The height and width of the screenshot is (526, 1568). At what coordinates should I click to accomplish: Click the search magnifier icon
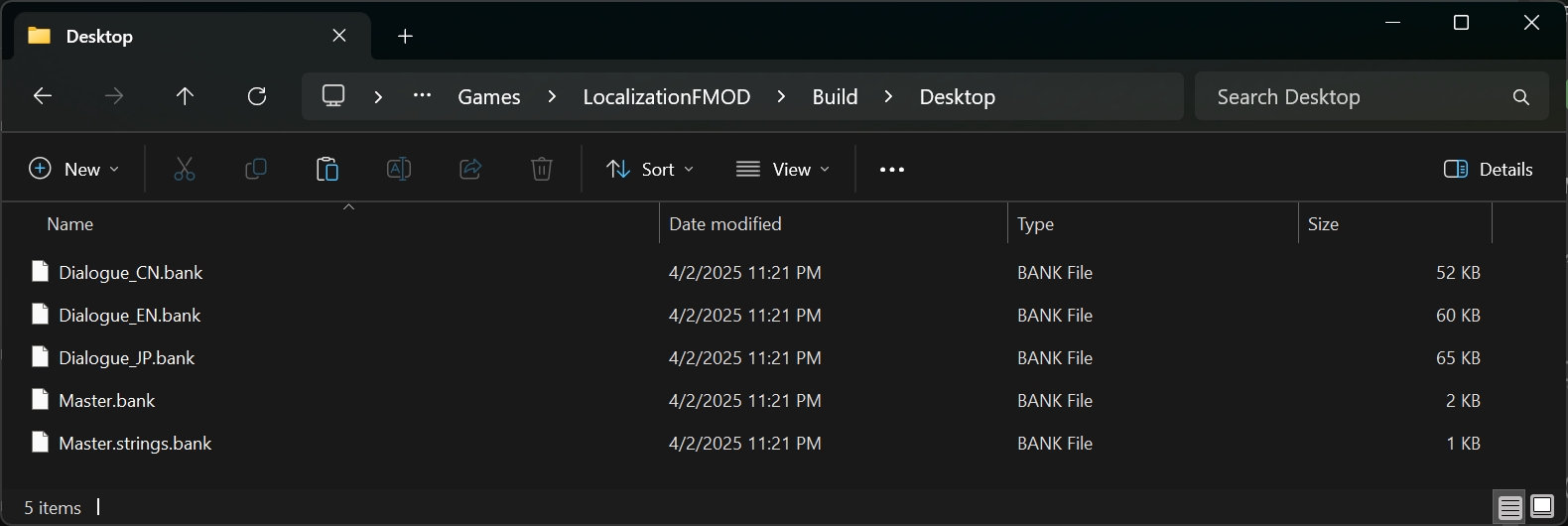coord(1520,97)
